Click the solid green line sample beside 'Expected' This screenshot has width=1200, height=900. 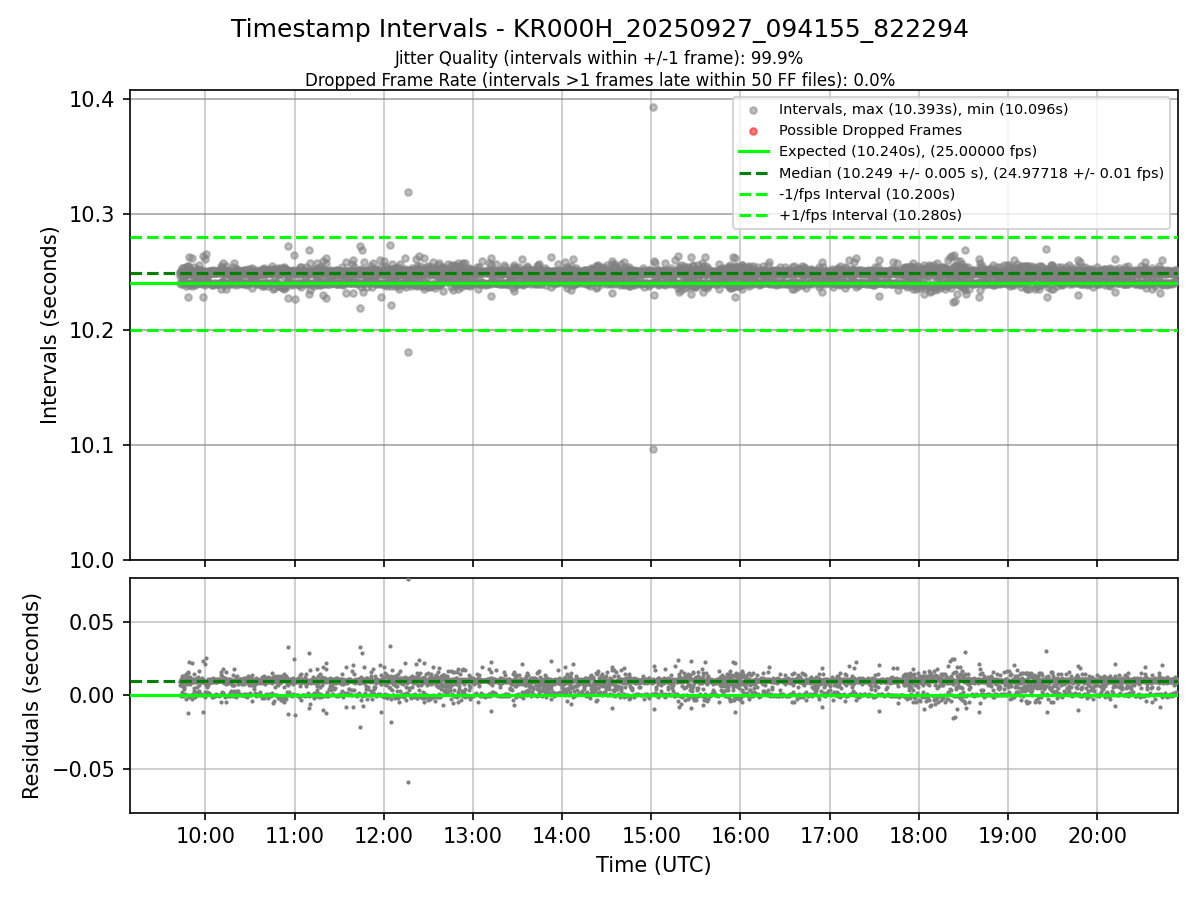point(754,151)
